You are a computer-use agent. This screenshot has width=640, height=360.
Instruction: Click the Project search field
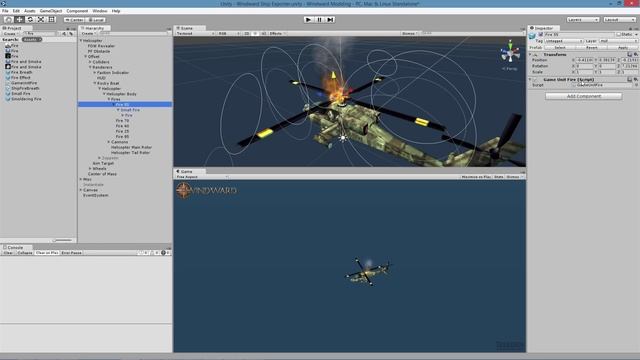tap(40, 33)
